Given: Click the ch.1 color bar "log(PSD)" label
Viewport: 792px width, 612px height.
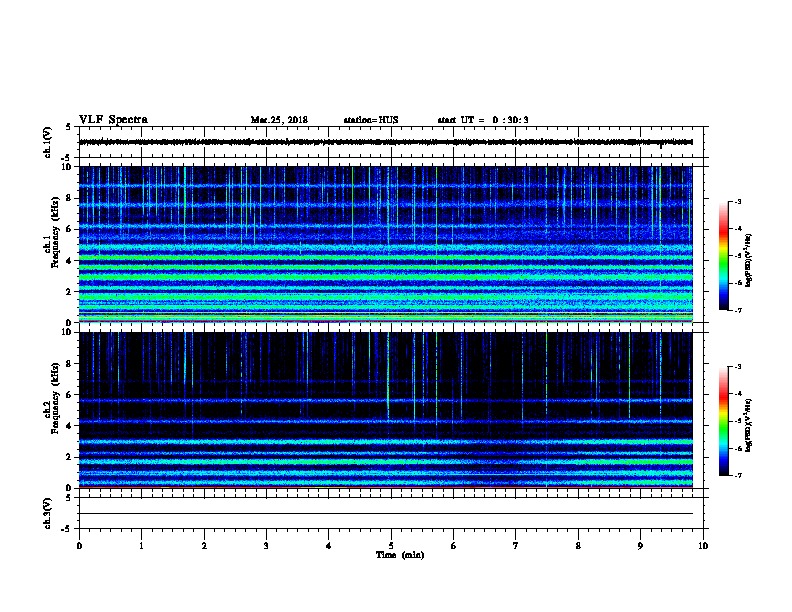Looking at the screenshot, I should tap(749, 261).
